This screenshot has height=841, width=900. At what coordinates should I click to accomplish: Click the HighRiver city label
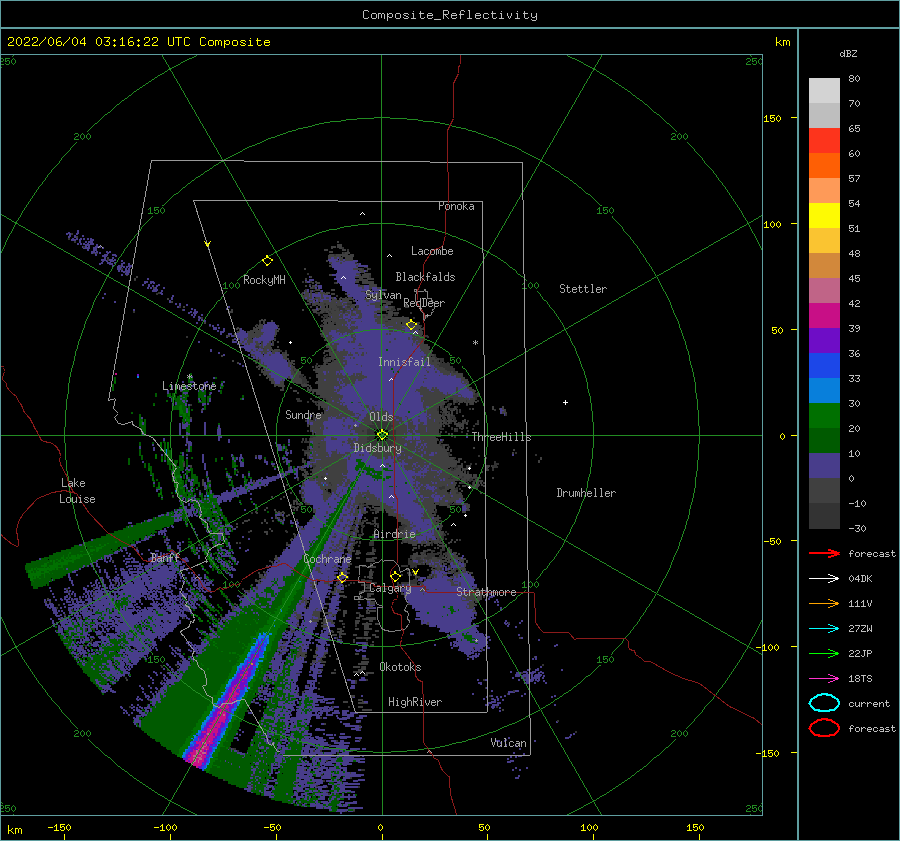[415, 702]
